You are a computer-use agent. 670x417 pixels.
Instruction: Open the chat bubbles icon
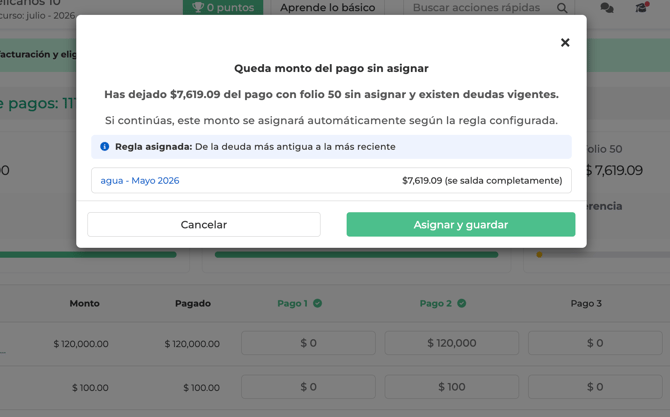607,8
